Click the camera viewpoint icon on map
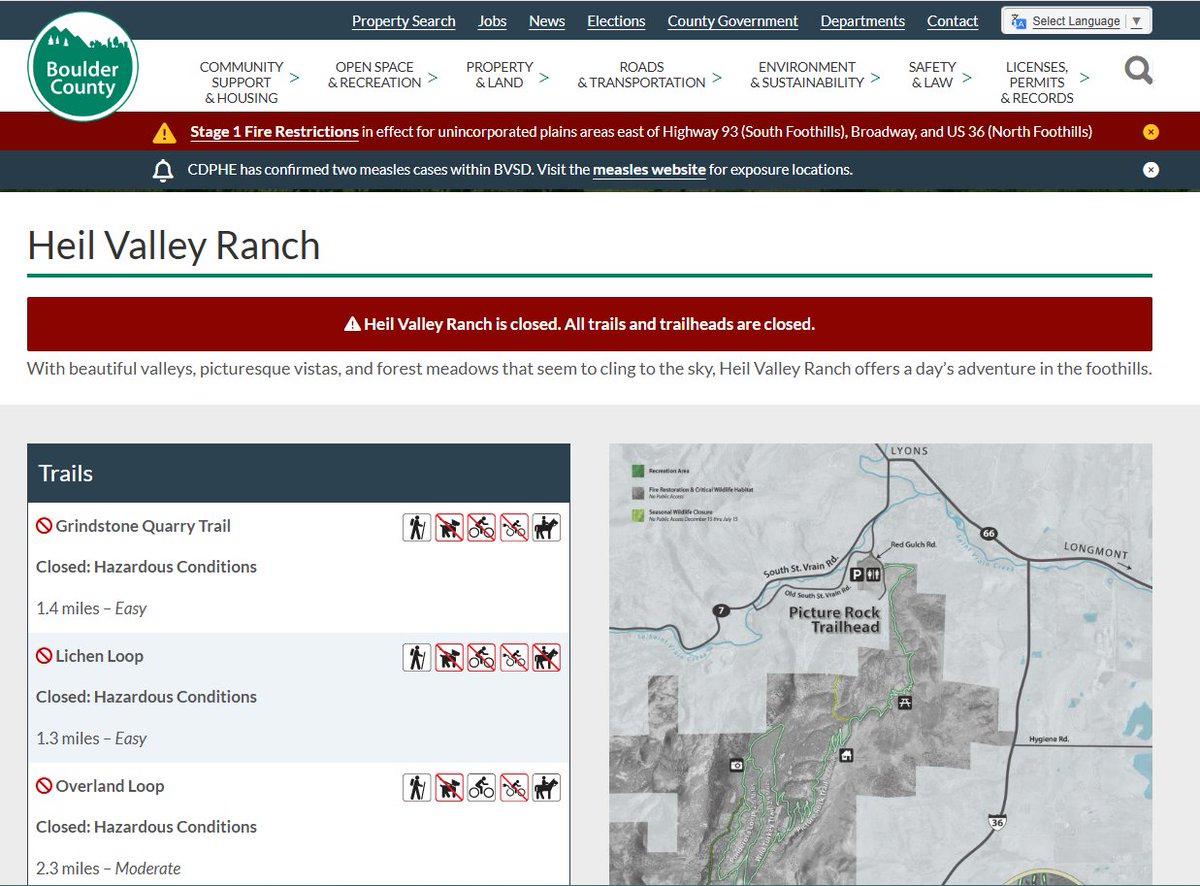Viewport: 1200px width, 886px height. tap(736, 765)
